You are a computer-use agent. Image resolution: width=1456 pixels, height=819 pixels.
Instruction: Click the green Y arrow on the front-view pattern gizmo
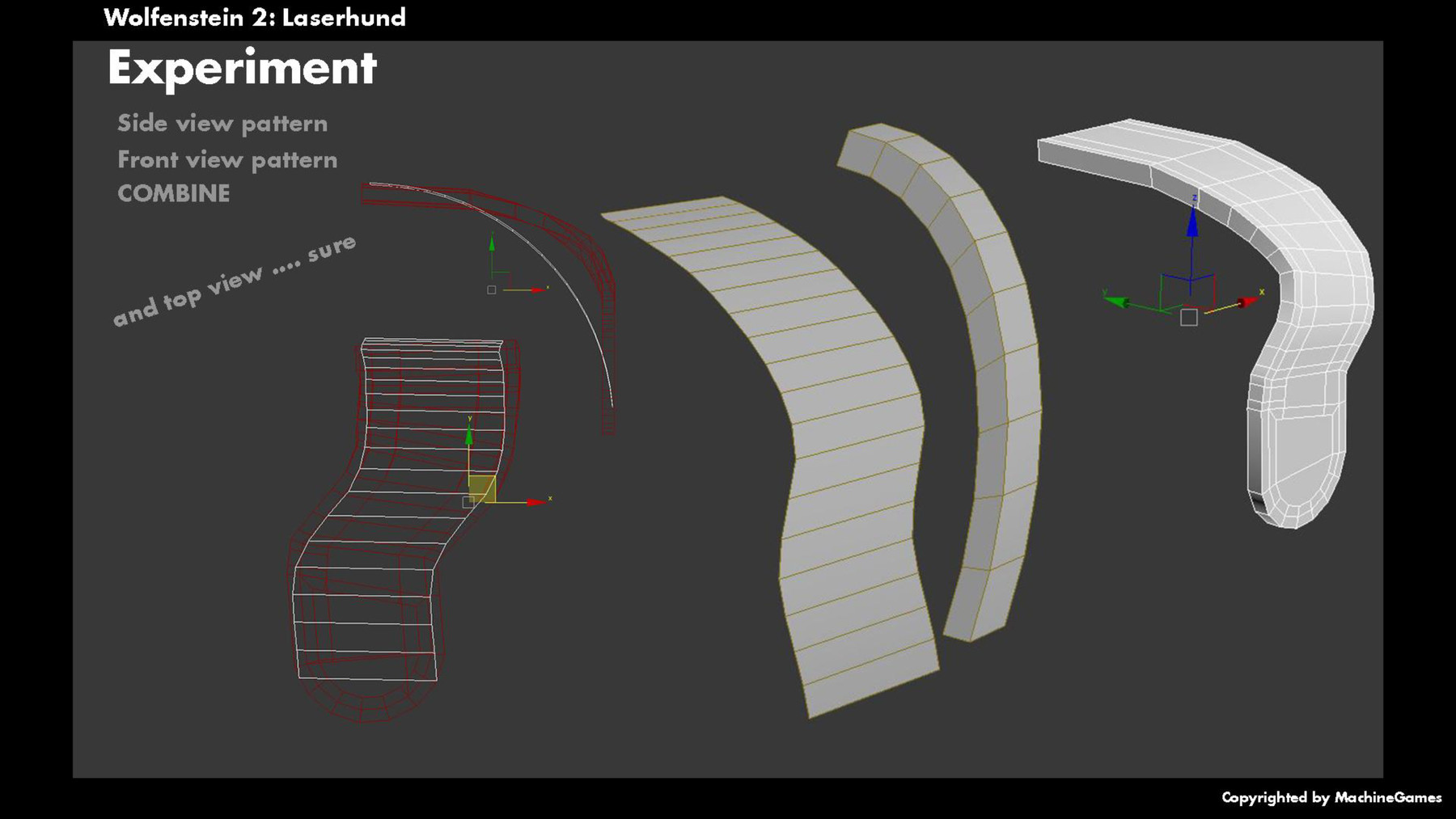click(469, 435)
